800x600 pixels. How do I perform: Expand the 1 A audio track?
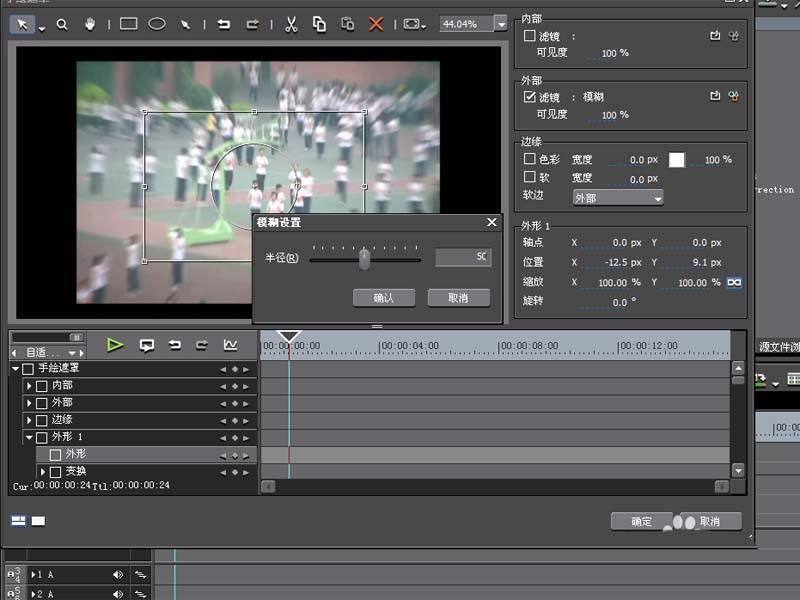click(x=34, y=574)
